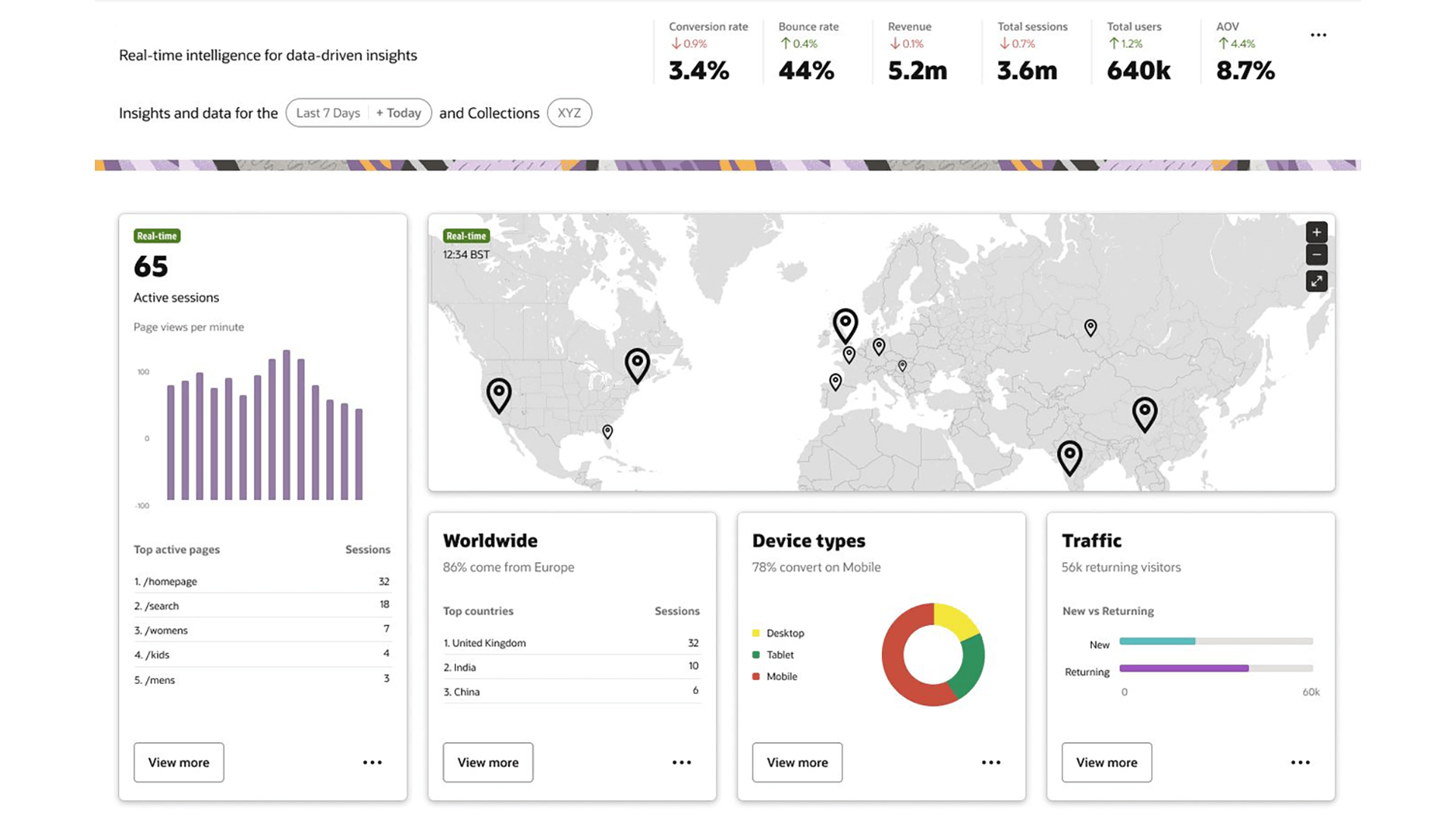1456x819 pixels.
Task: Click the Real-time badge on the map
Action: [x=465, y=236]
